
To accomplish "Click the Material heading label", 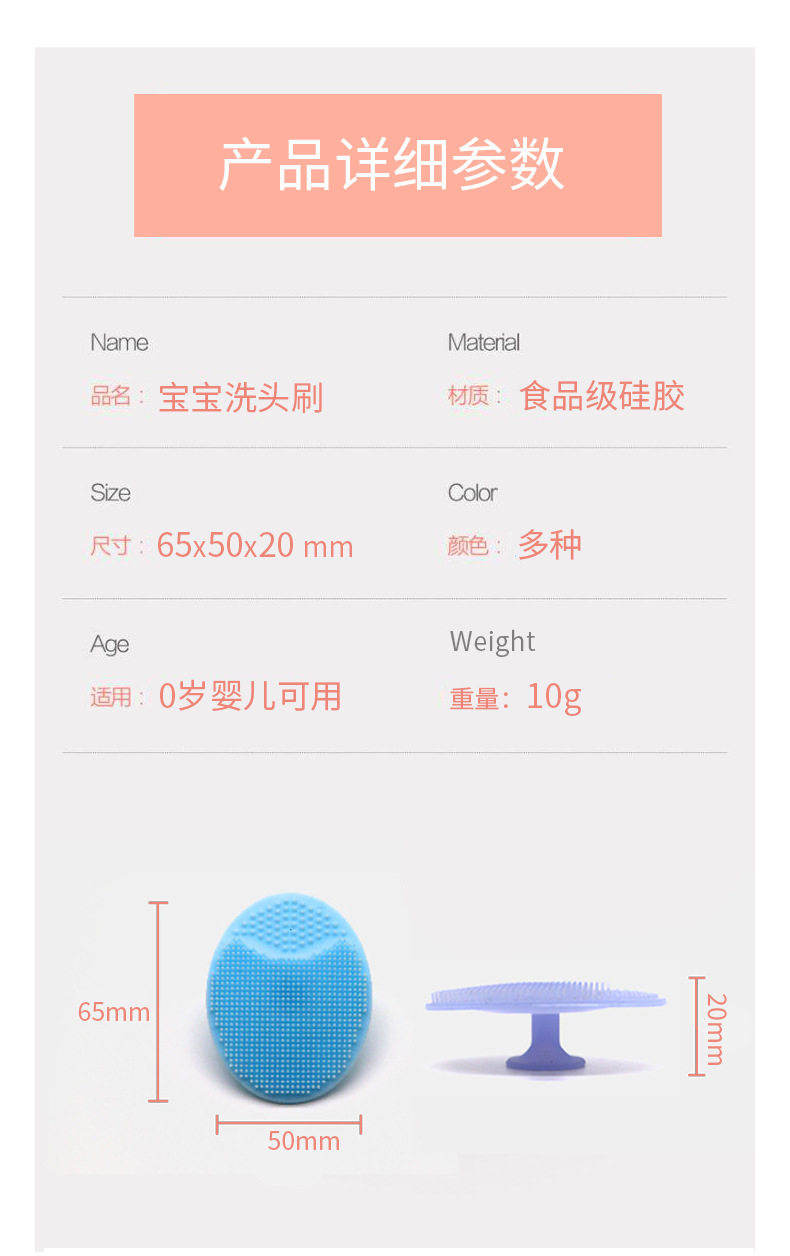I will point(484,343).
